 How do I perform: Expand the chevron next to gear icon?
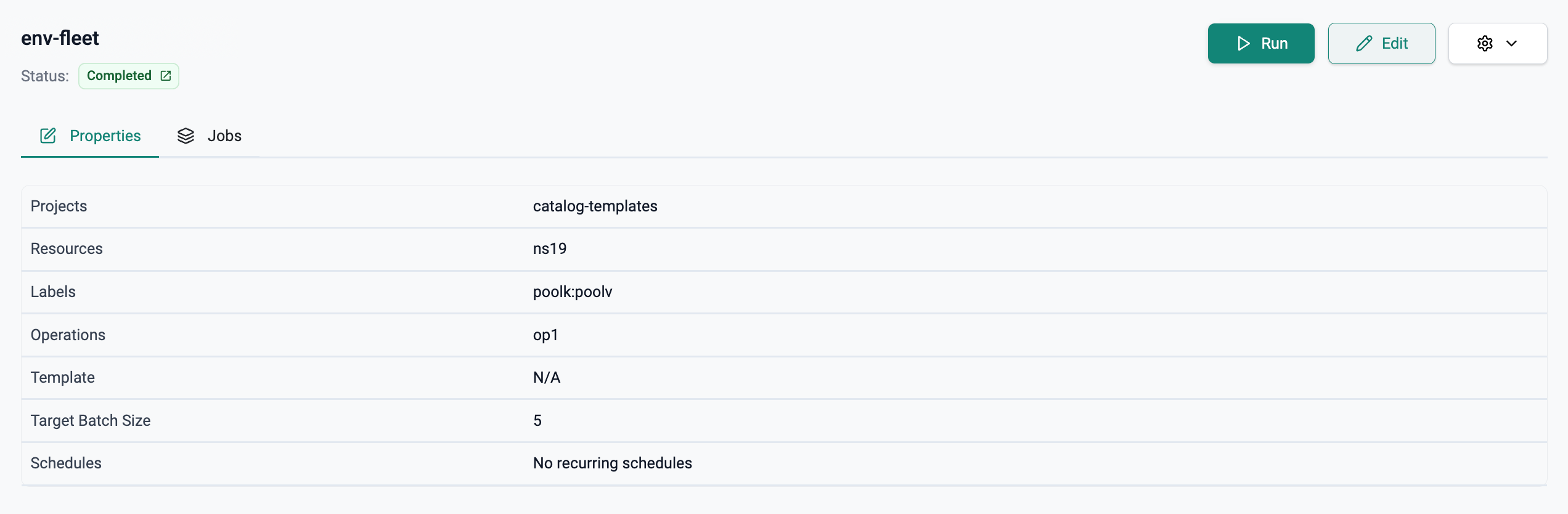1511,43
